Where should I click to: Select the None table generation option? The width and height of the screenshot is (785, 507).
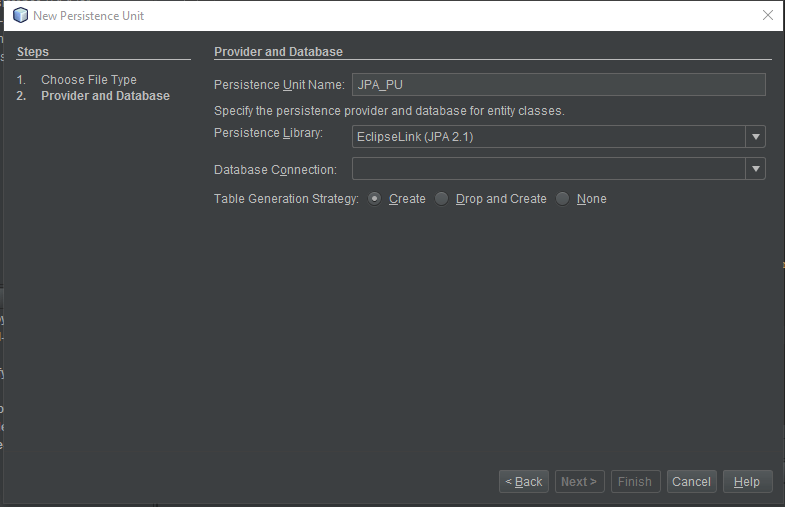(x=563, y=199)
